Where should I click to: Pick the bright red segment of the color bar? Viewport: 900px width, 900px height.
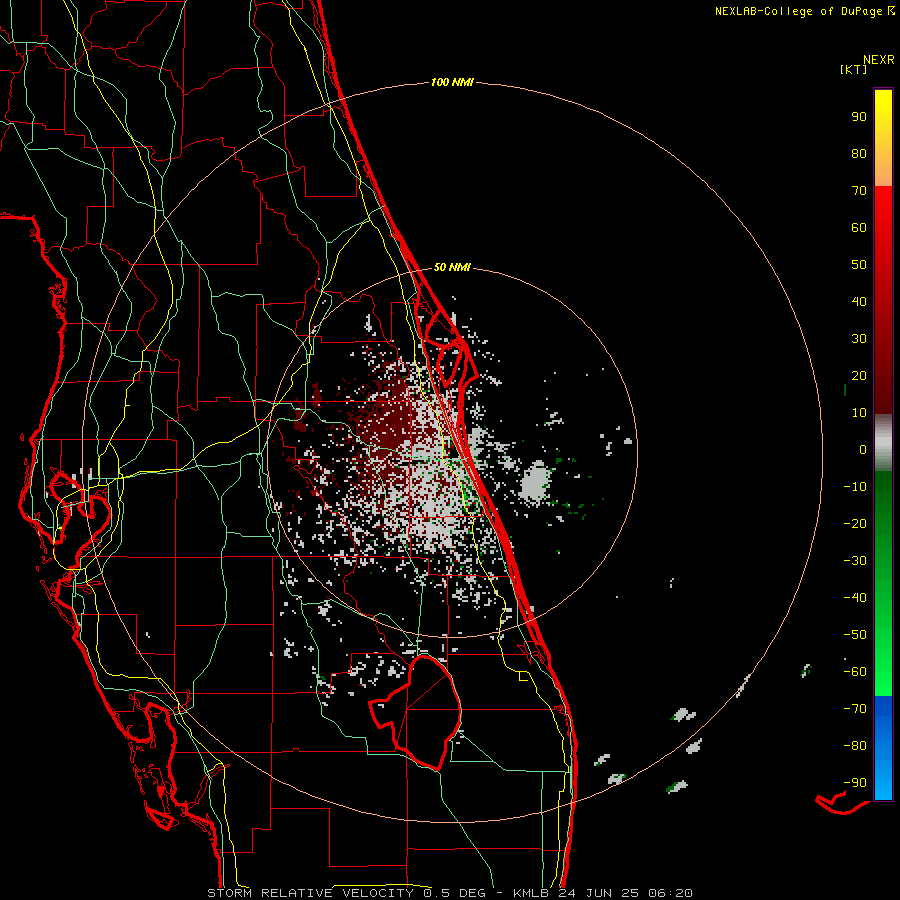(x=883, y=300)
